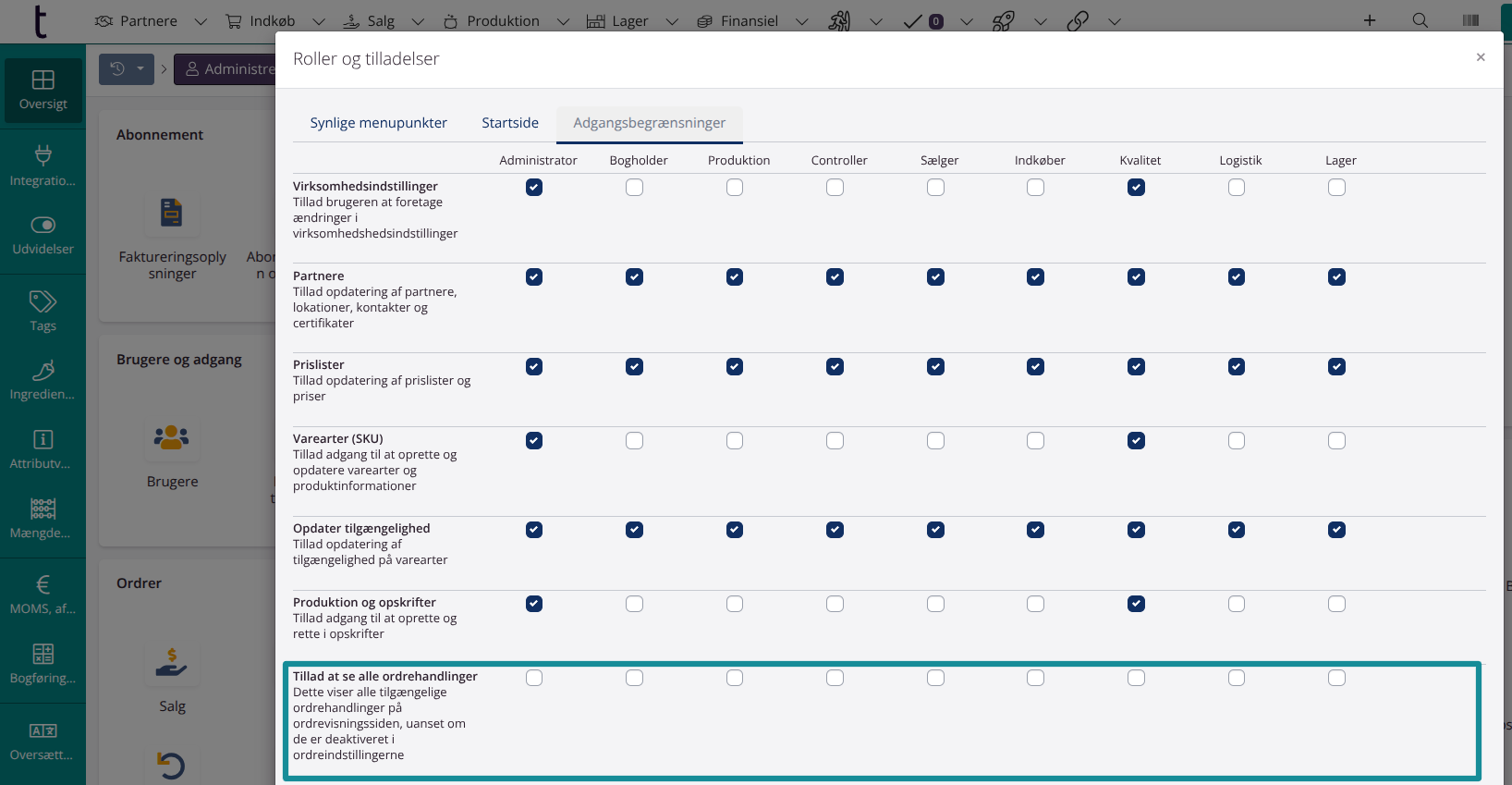Click the link chain icon in top bar

point(1078,20)
